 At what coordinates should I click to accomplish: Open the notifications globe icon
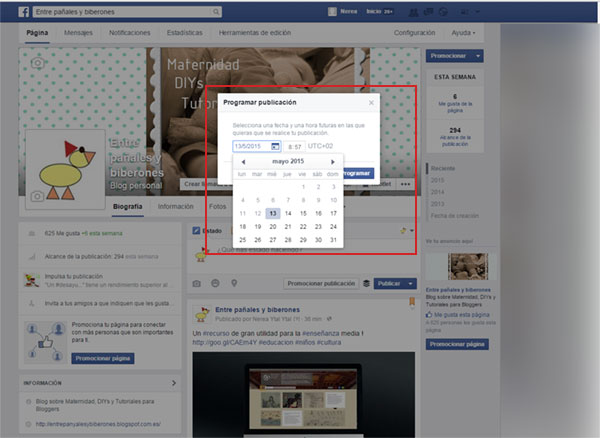(443, 12)
